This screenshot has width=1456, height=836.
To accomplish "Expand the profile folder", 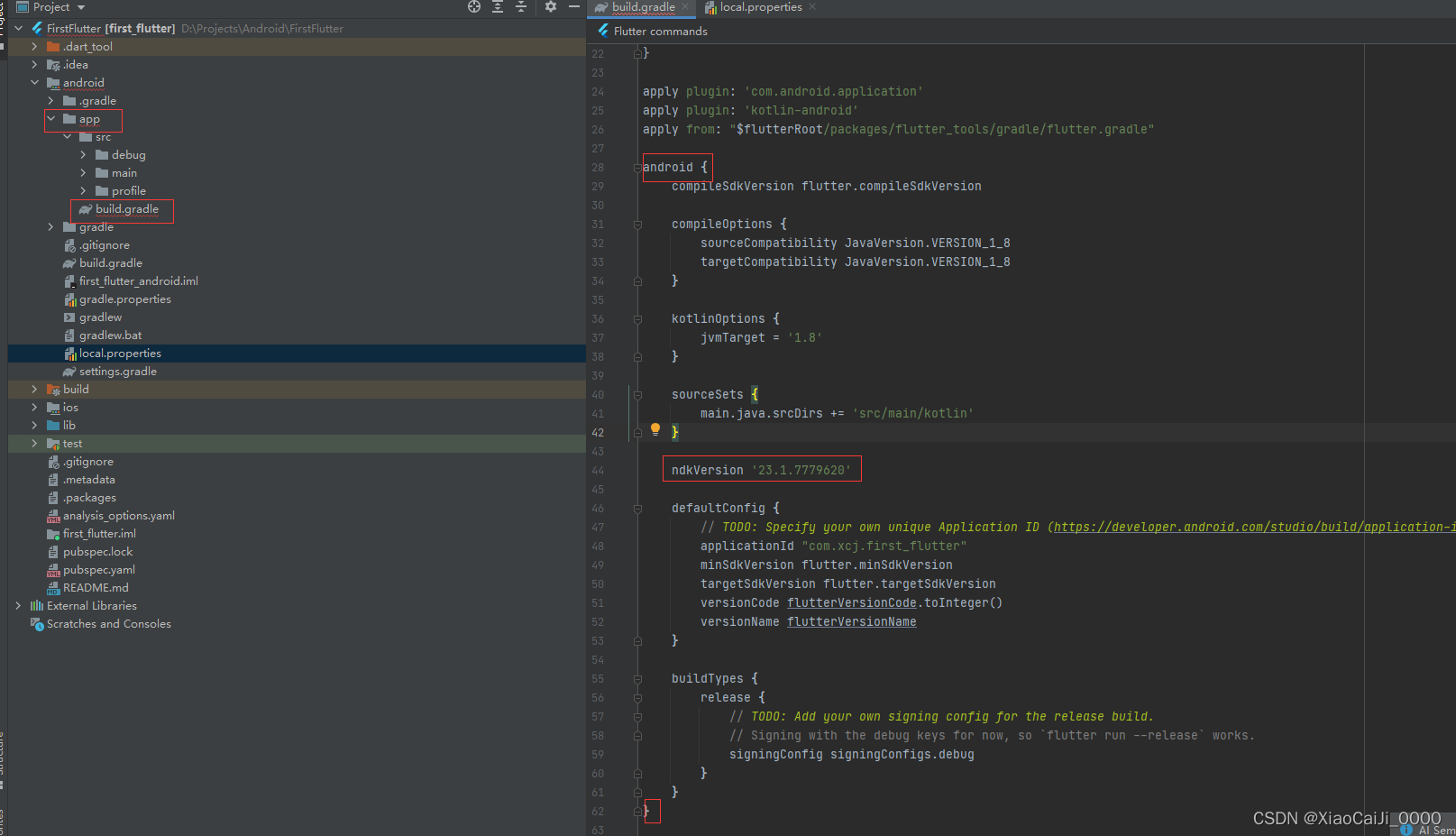I will pyautogui.click(x=83, y=191).
